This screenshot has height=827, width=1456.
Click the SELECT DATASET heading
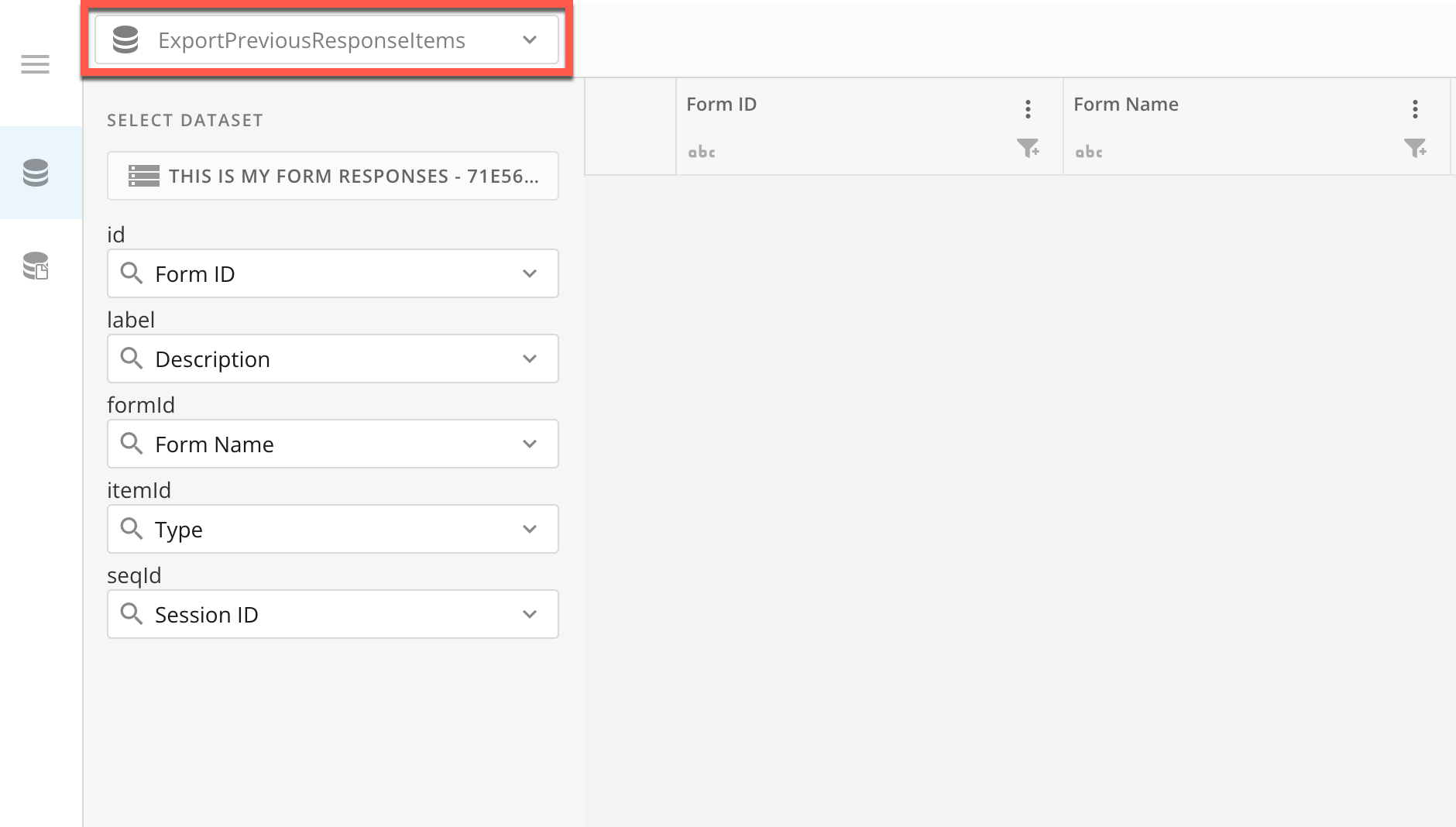(x=185, y=120)
